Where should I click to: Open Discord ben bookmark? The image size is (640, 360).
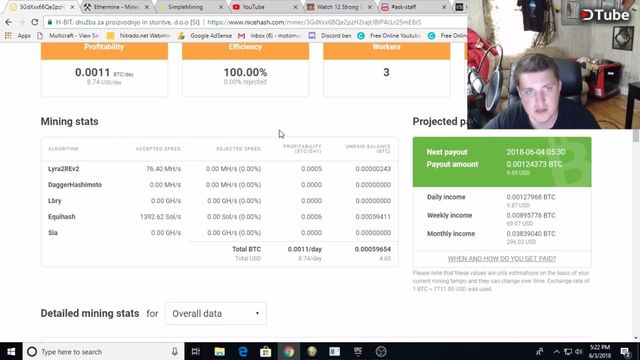click(330, 36)
